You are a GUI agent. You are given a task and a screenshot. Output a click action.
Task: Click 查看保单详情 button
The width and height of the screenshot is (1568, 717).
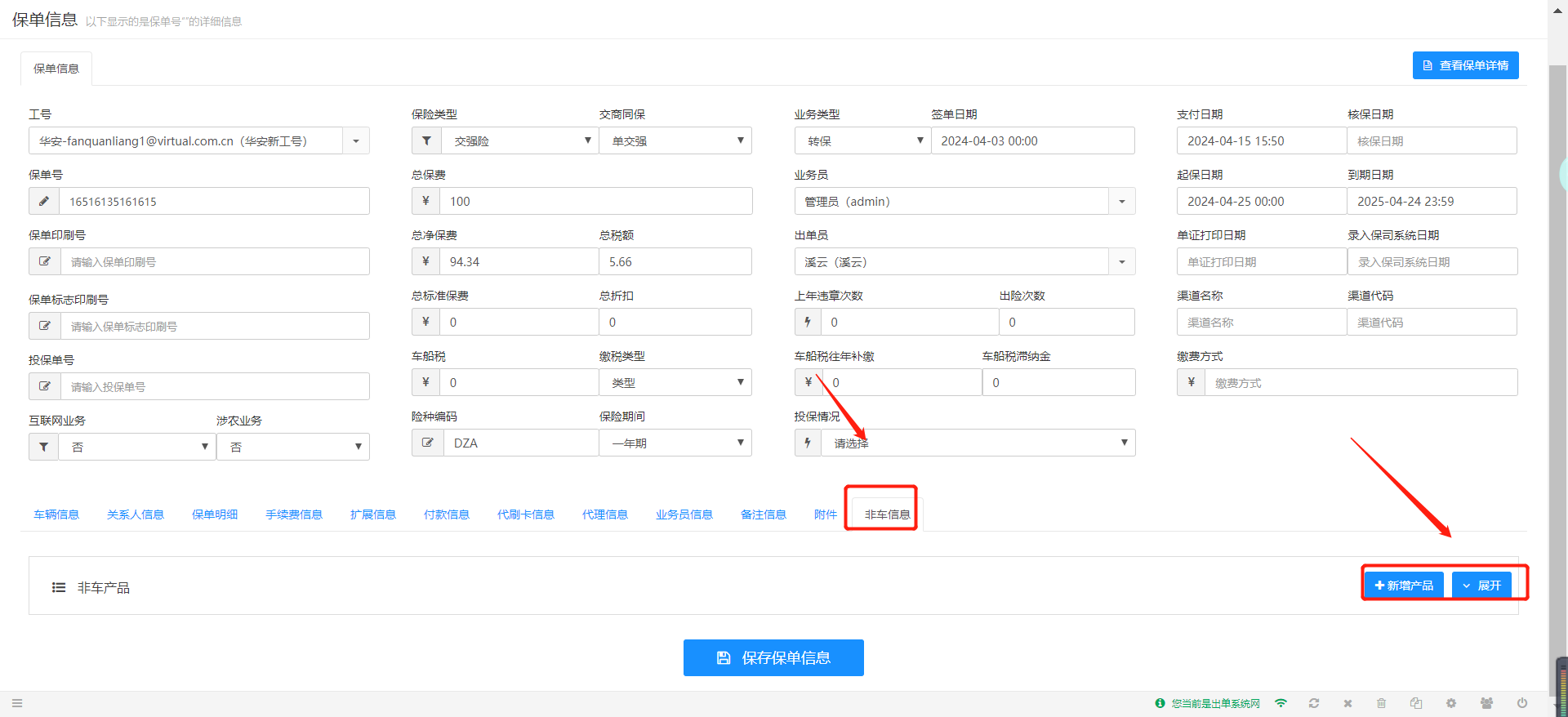tap(1465, 65)
